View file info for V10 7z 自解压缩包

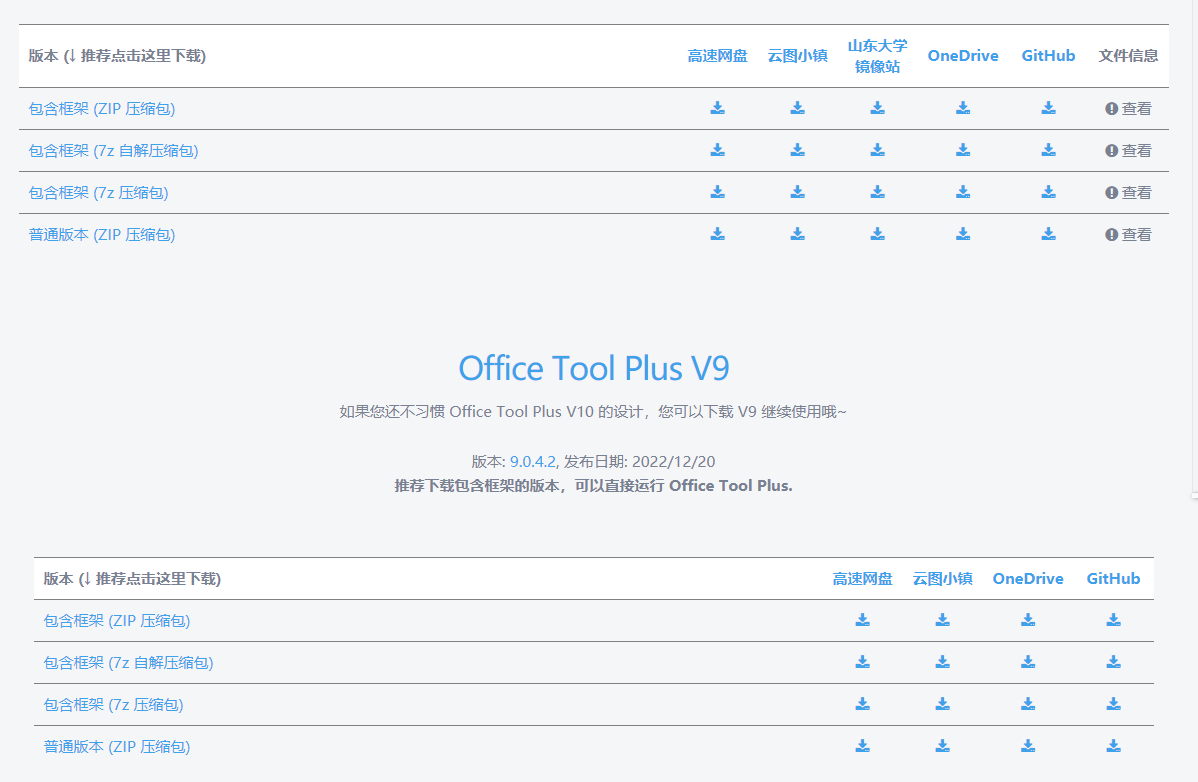(1128, 150)
